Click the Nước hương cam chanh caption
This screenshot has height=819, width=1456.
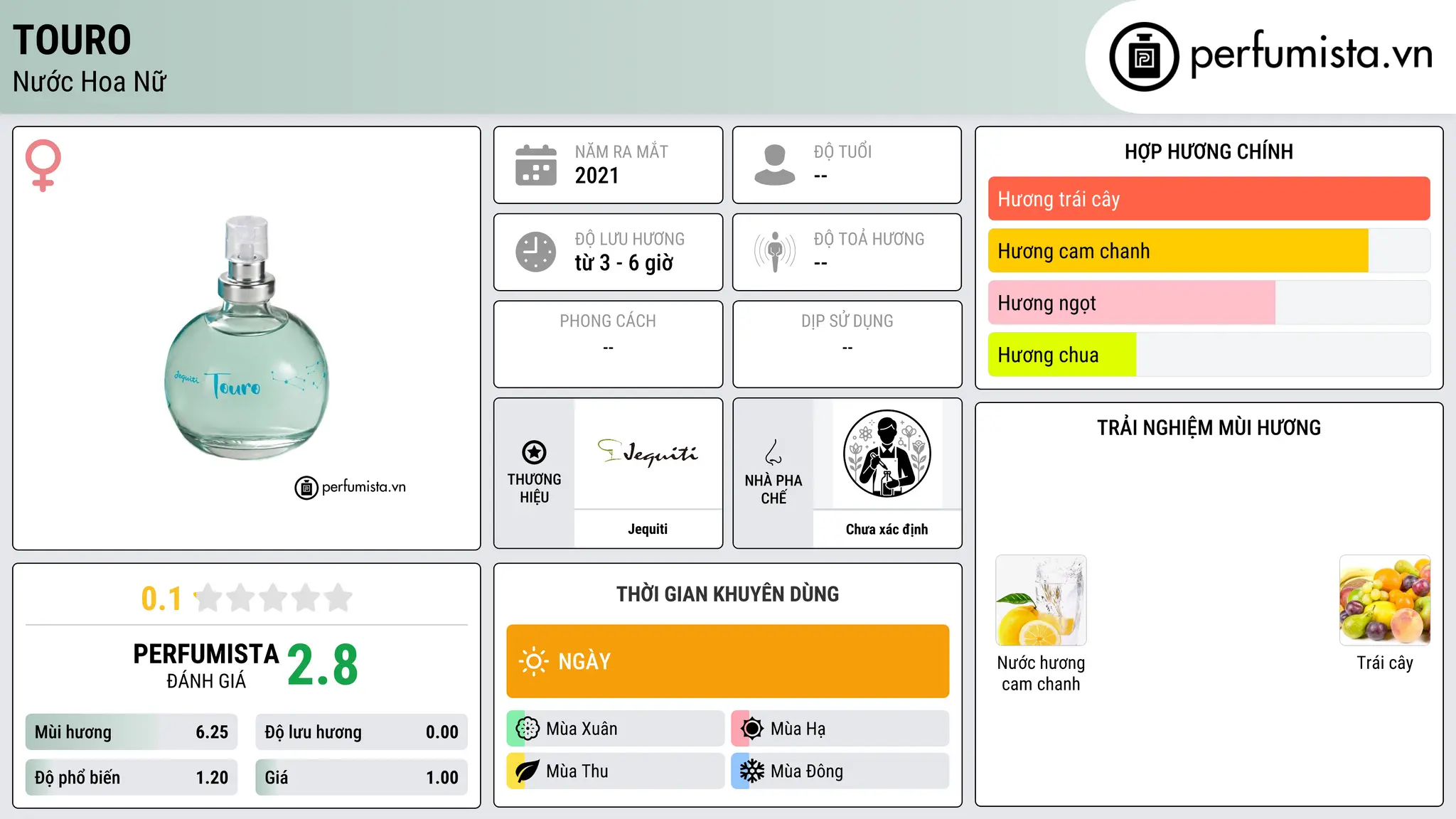[x=1041, y=673]
